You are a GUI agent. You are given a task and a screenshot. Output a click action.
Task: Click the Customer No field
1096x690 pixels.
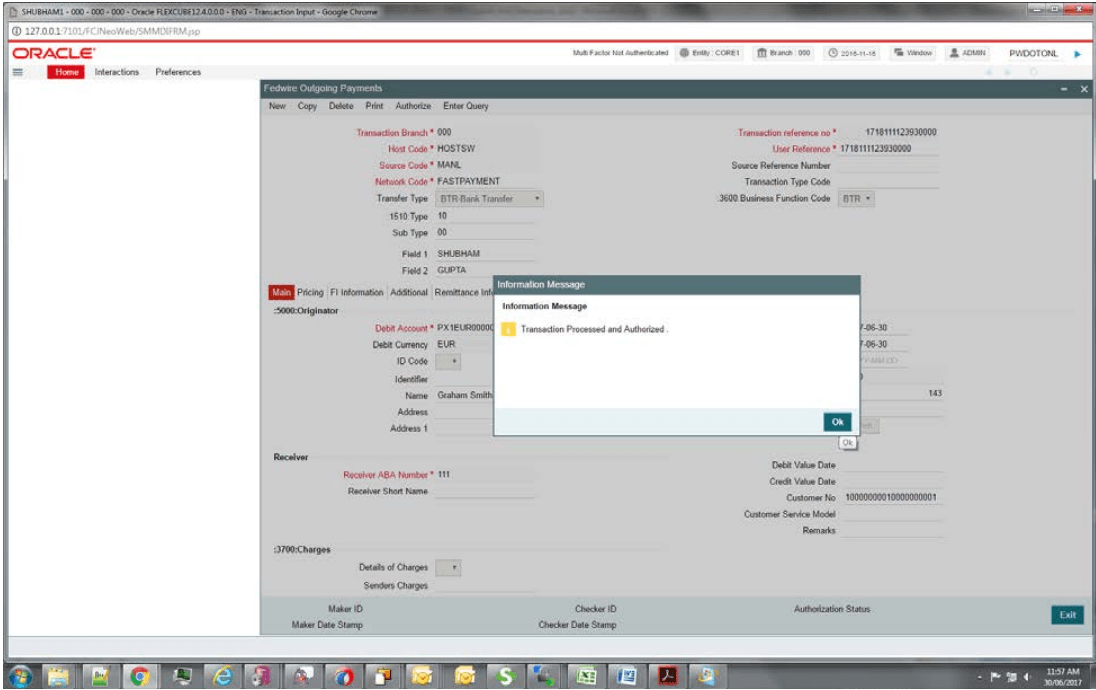click(891, 498)
